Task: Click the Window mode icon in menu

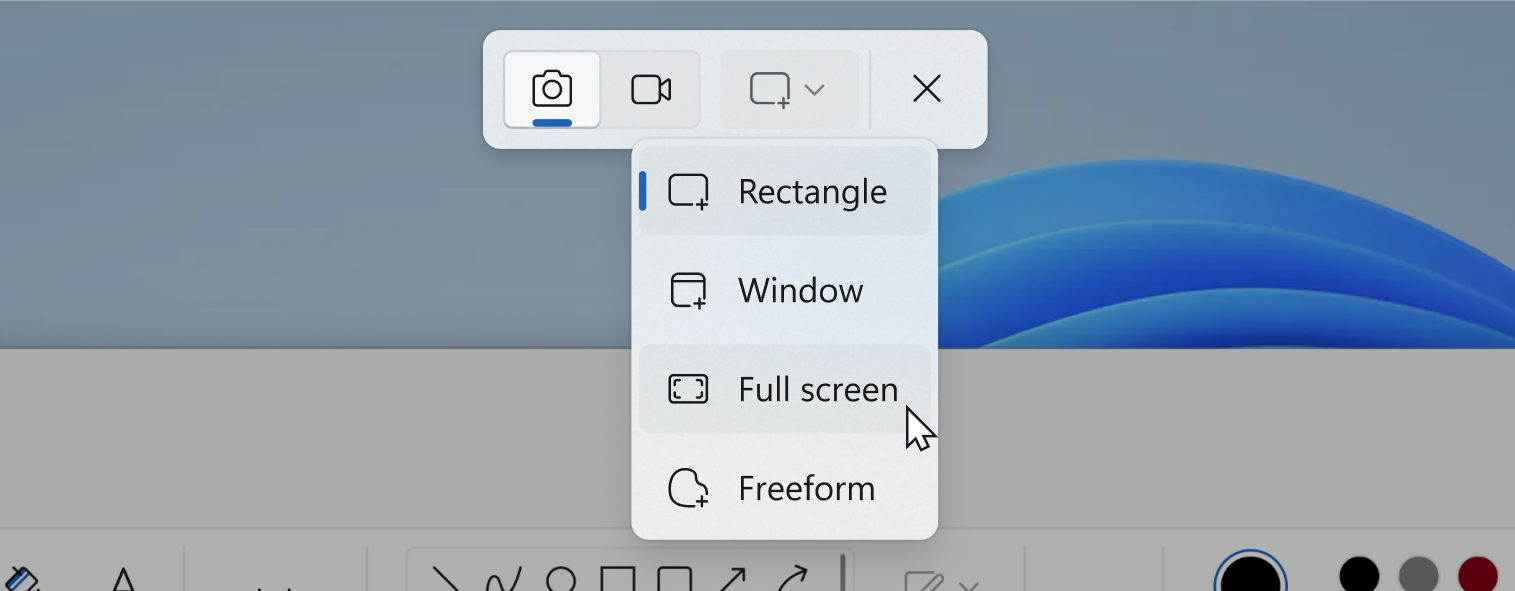Action: pos(688,290)
